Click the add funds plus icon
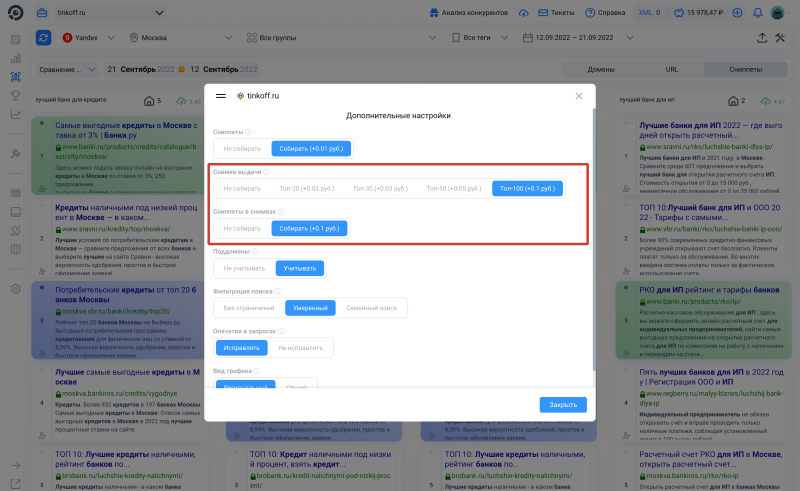The width and height of the screenshot is (800, 491). click(x=736, y=12)
